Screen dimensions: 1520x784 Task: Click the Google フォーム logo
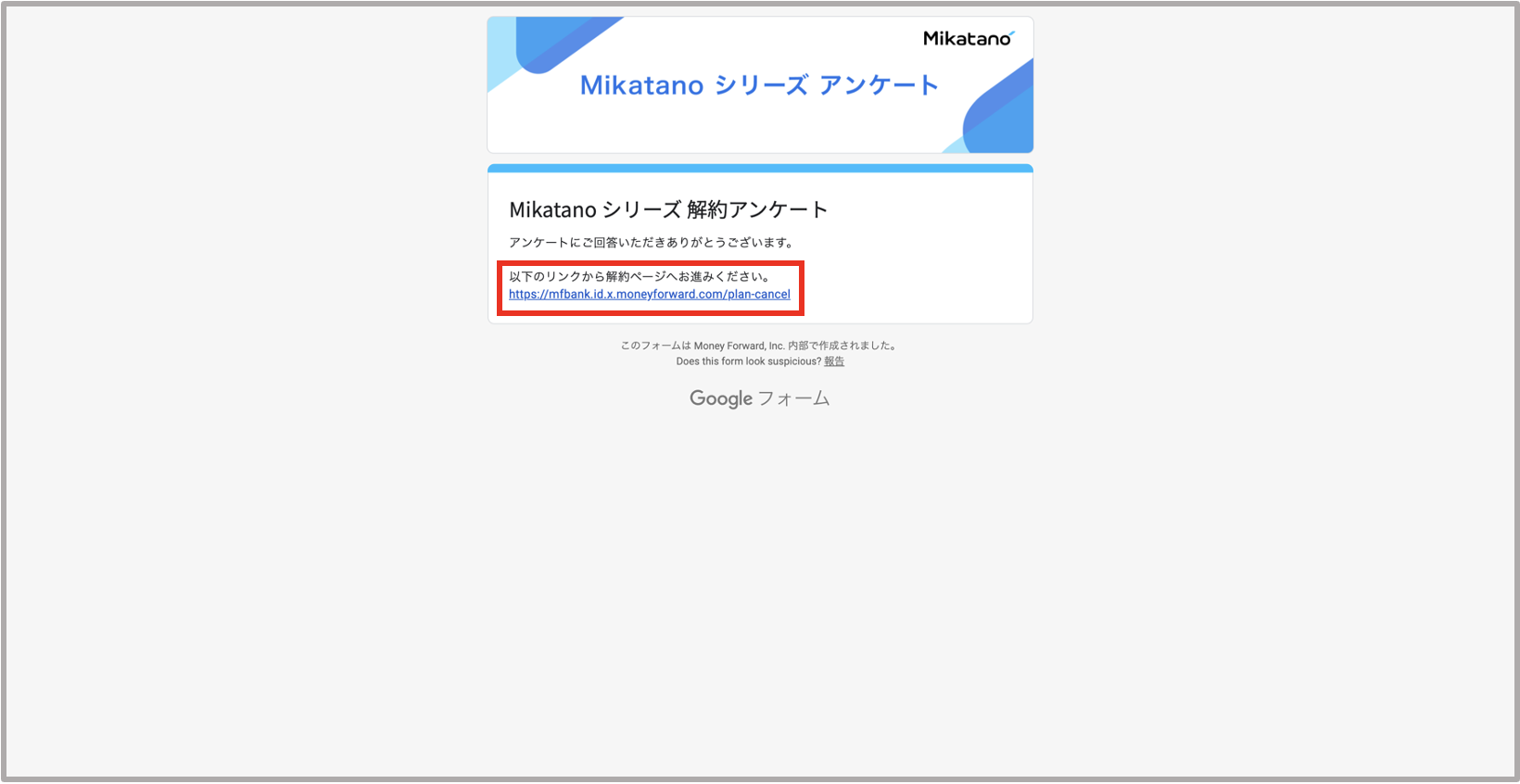tap(760, 398)
